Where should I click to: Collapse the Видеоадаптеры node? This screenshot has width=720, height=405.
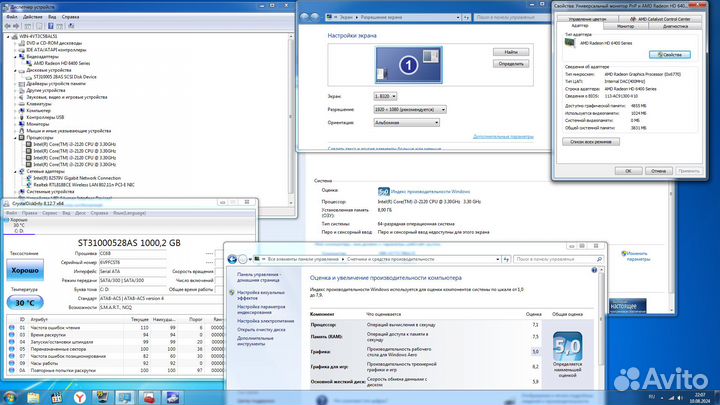(15, 56)
